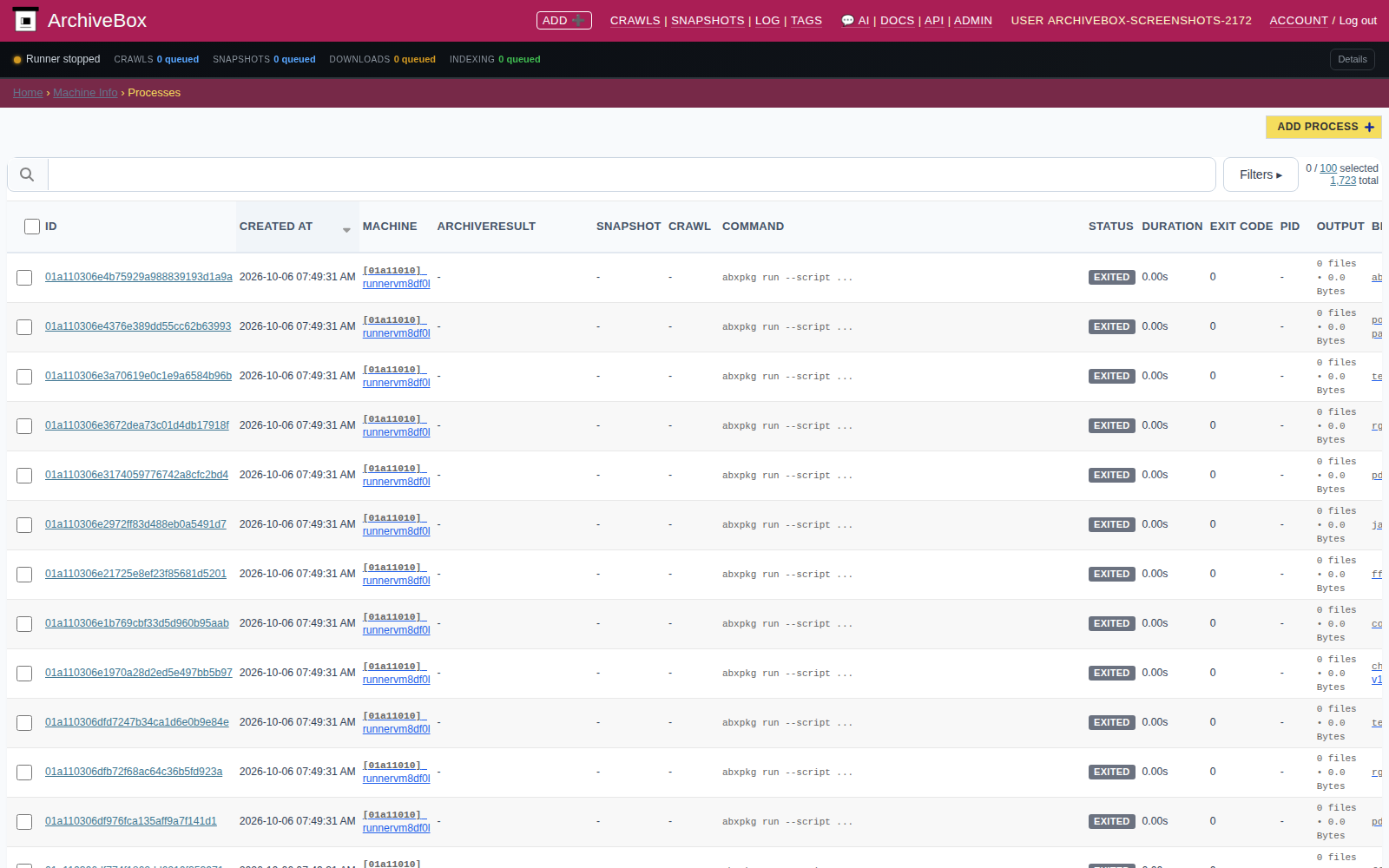The height and width of the screenshot is (868, 1389).
Task: Open the ADD dropdown button in header
Action: coord(564,20)
